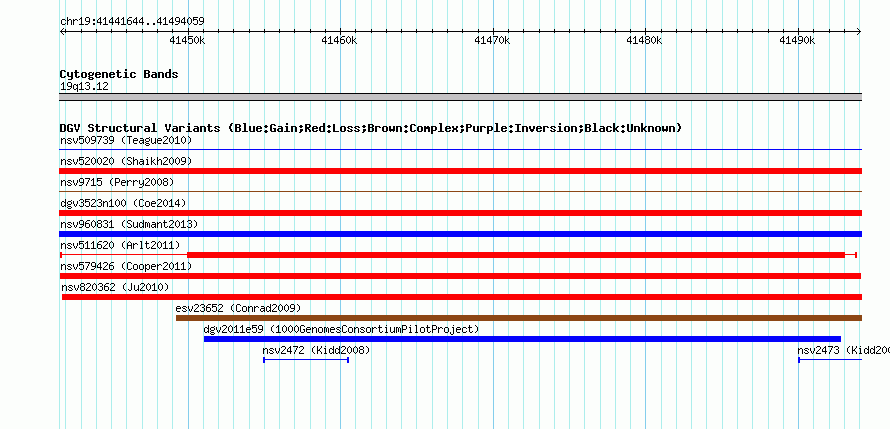Click the nsv960831 (Sudmant2013) label
This screenshot has width=890, height=429.
pos(129,224)
